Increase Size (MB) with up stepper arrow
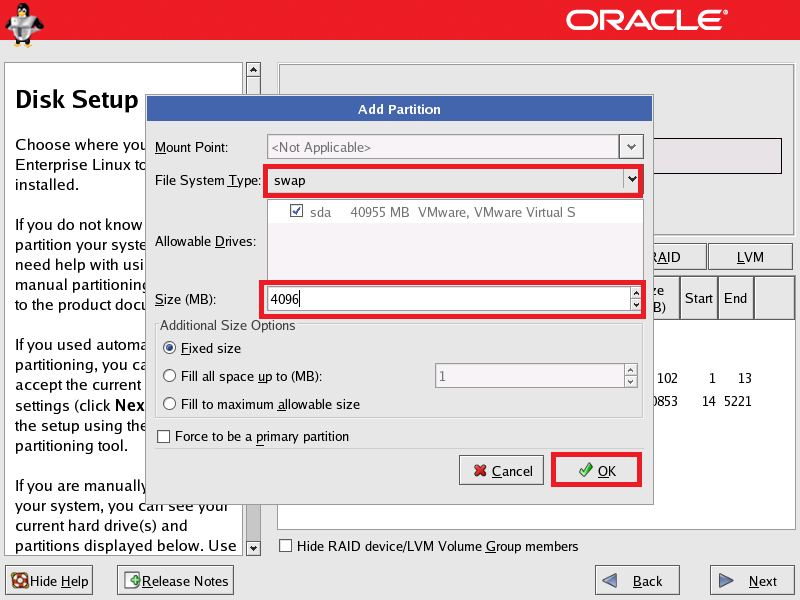The image size is (800, 600). (636, 293)
